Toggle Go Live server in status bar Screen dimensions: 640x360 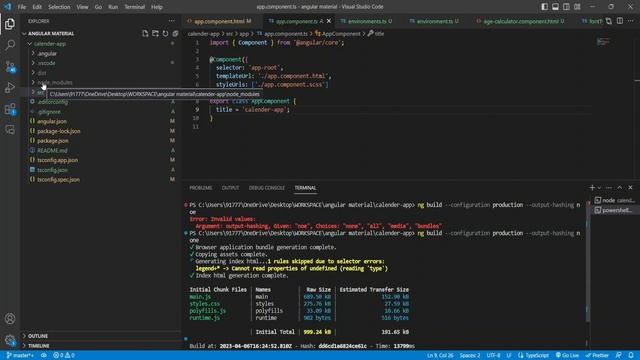567,356
